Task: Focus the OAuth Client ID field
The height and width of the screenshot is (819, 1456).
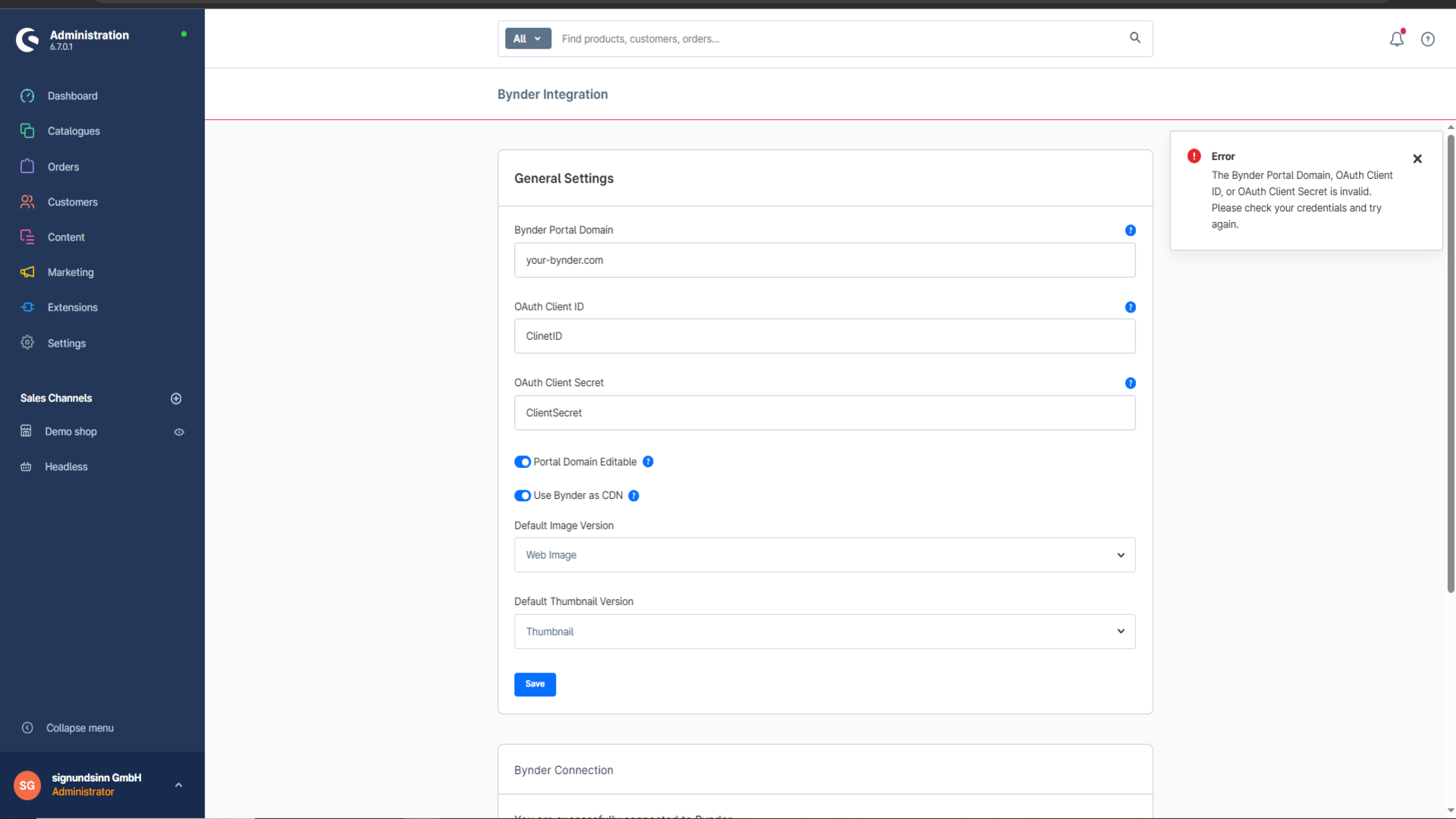Action: click(x=824, y=336)
